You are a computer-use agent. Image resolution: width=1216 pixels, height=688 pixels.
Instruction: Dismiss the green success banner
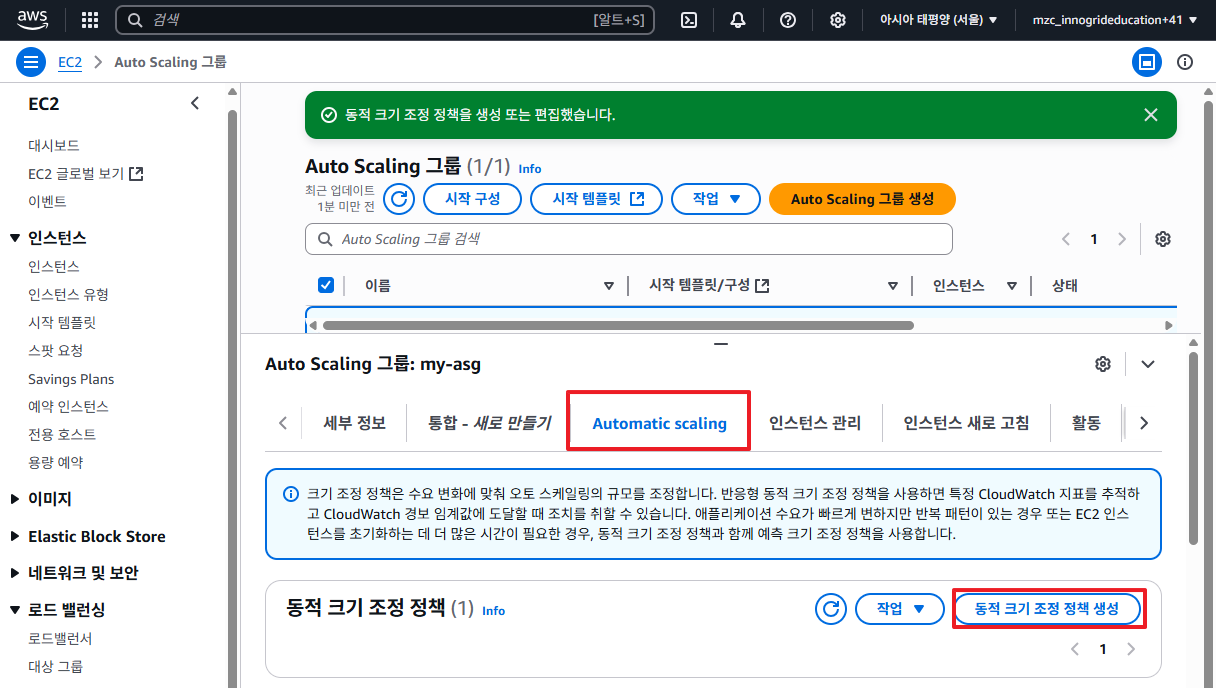(1151, 115)
